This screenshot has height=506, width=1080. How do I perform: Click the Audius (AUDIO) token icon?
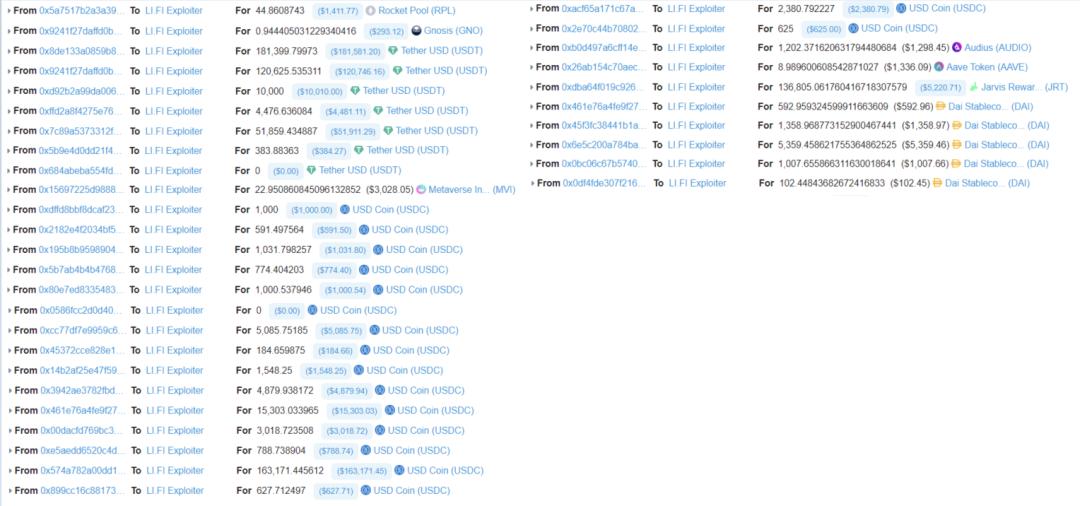pos(957,48)
